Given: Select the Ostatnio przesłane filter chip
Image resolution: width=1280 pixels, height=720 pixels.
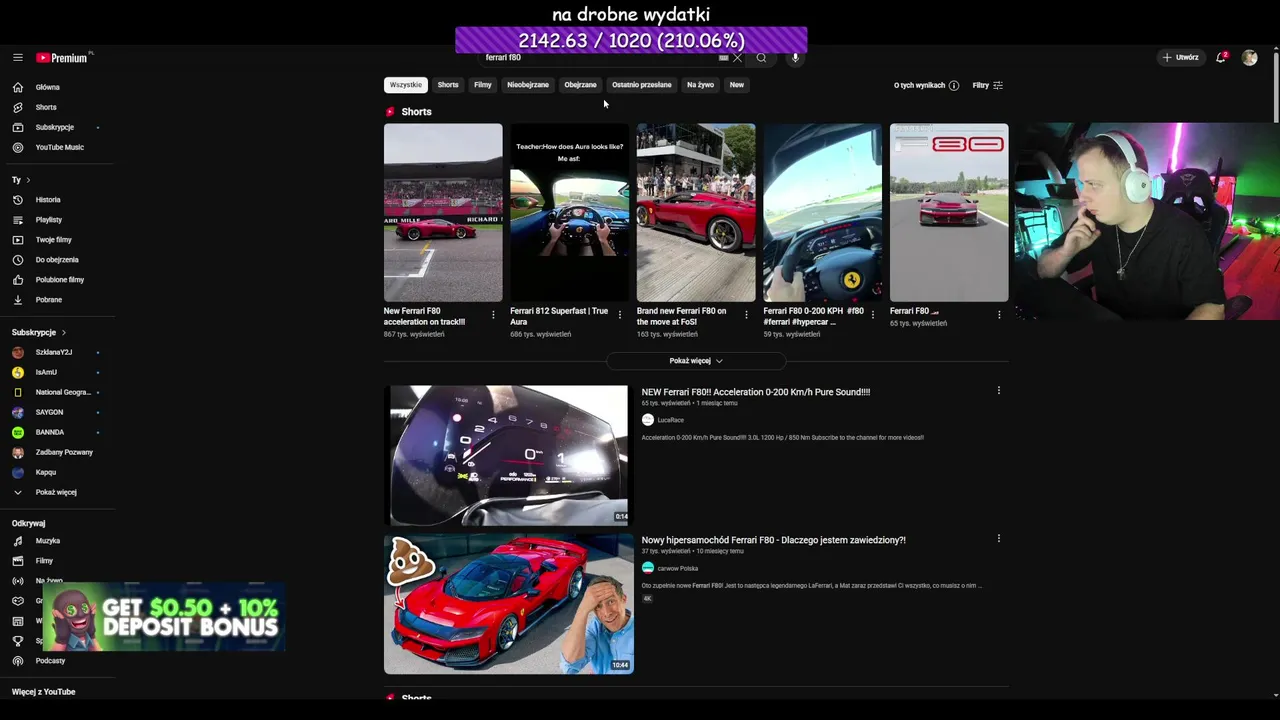Looking at the screenshot, I should [x=642, y=85].
